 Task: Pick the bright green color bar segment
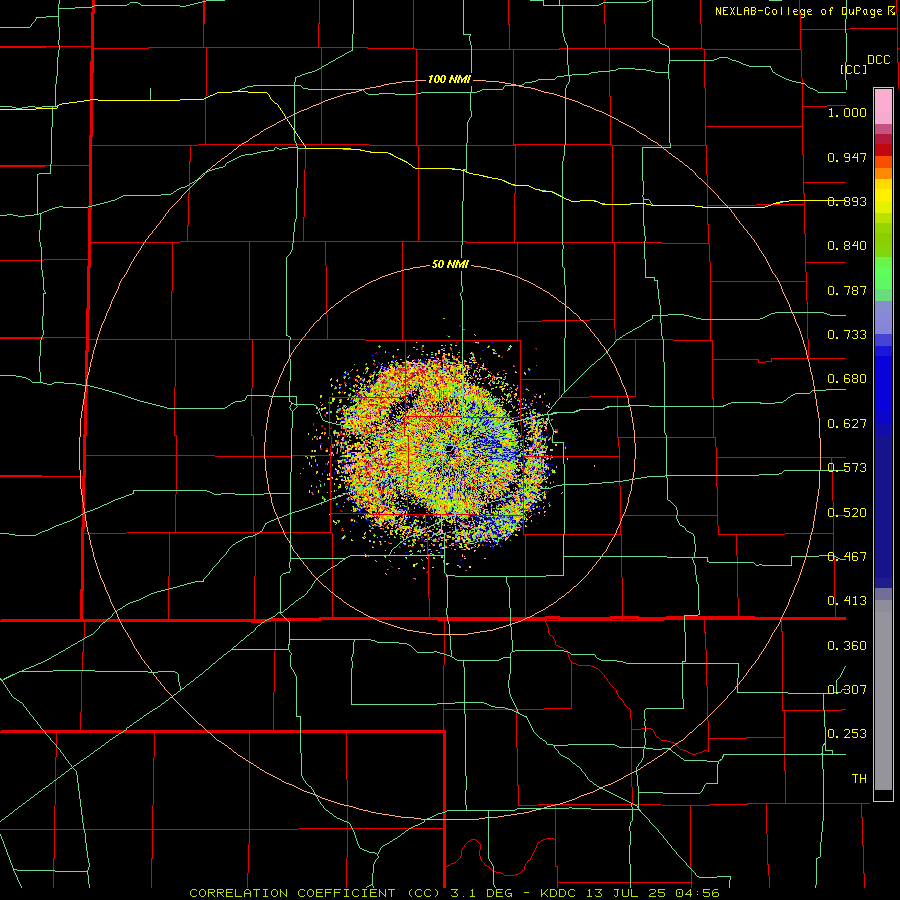pos(883,273)
